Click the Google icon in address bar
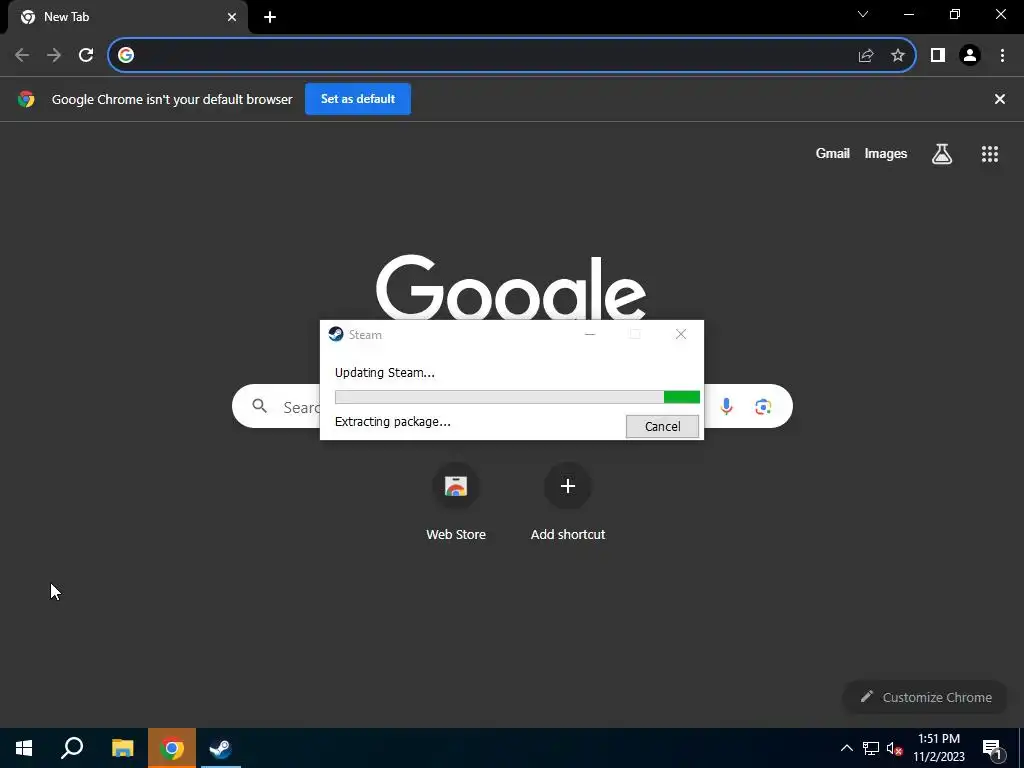The width and height of the screenshot is (1024, 768). [x=126, y=55]
